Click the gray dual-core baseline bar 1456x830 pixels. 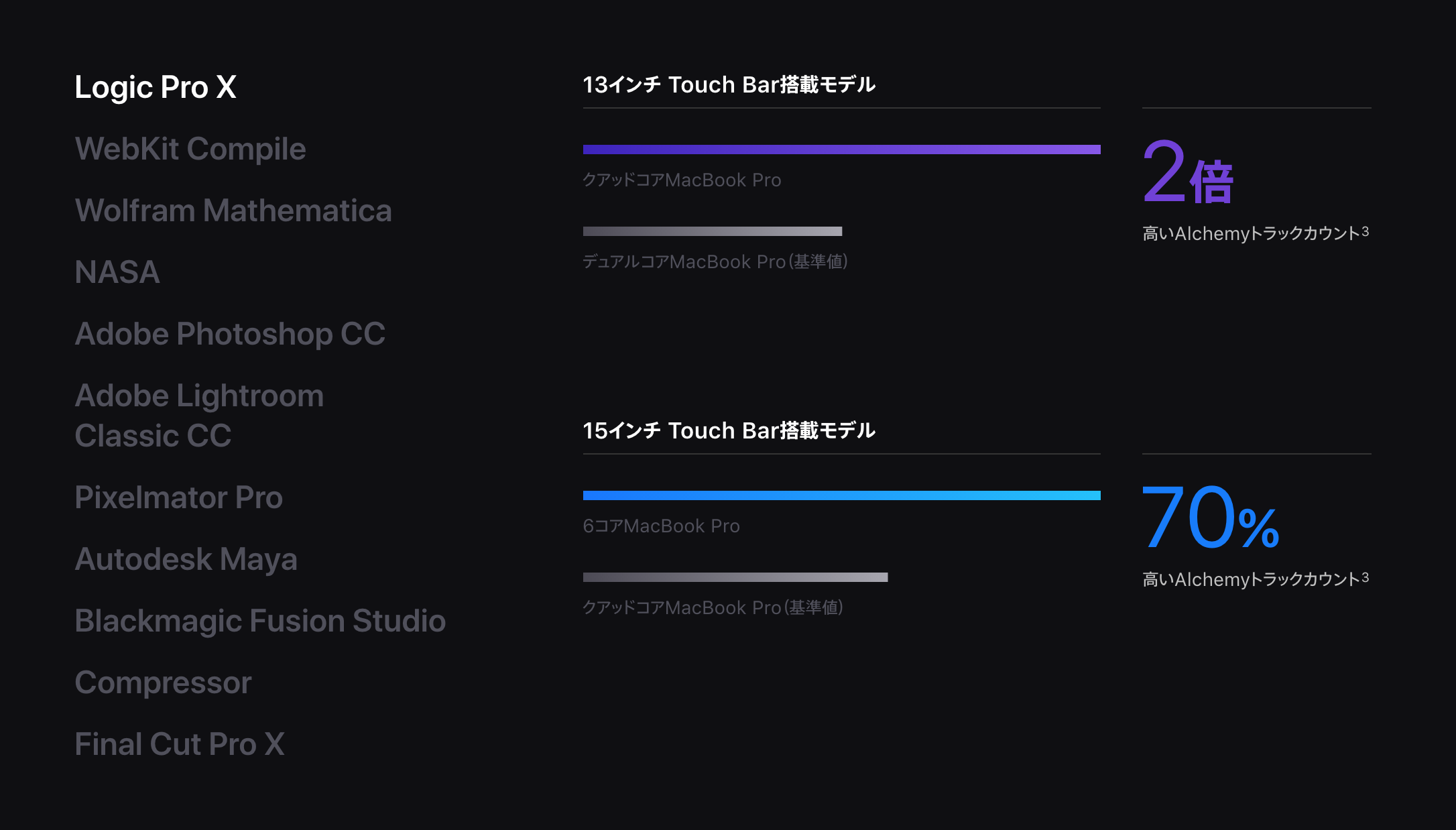713,231
